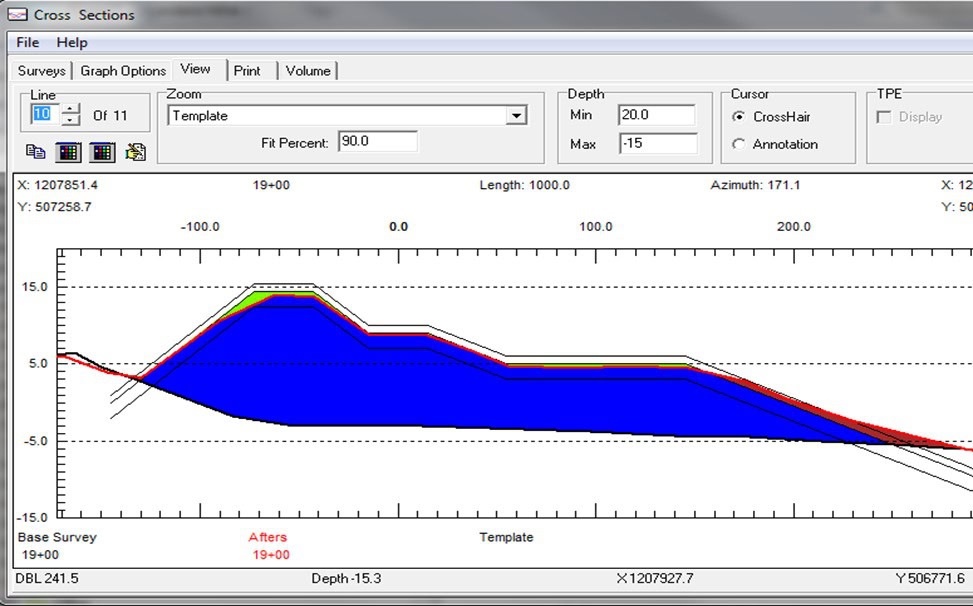Increase Line number with up arrow

coord(71,109)
